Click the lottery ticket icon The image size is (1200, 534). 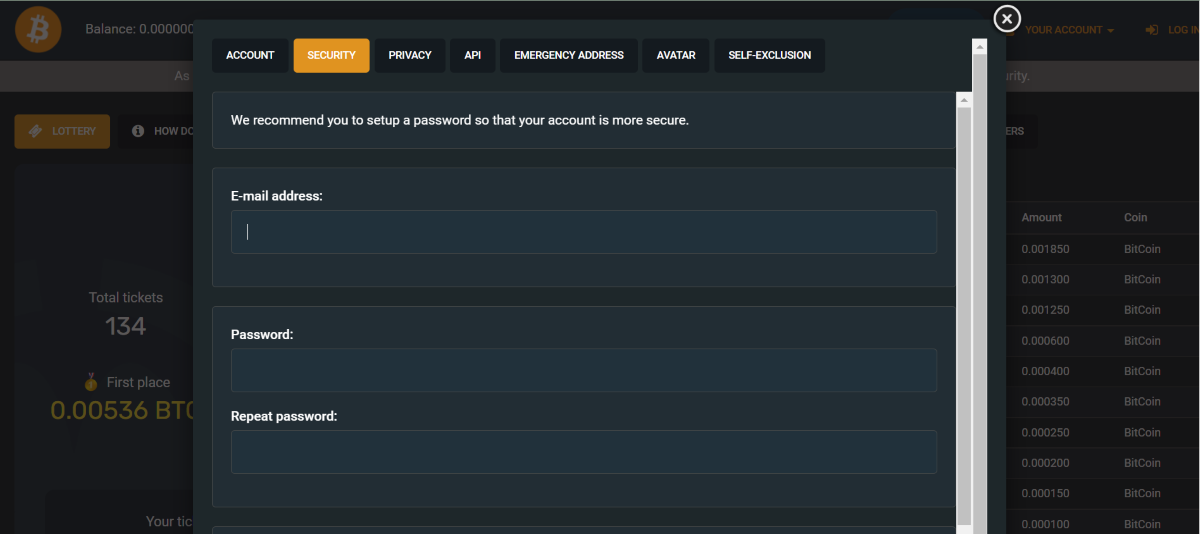tap(35, 131)
